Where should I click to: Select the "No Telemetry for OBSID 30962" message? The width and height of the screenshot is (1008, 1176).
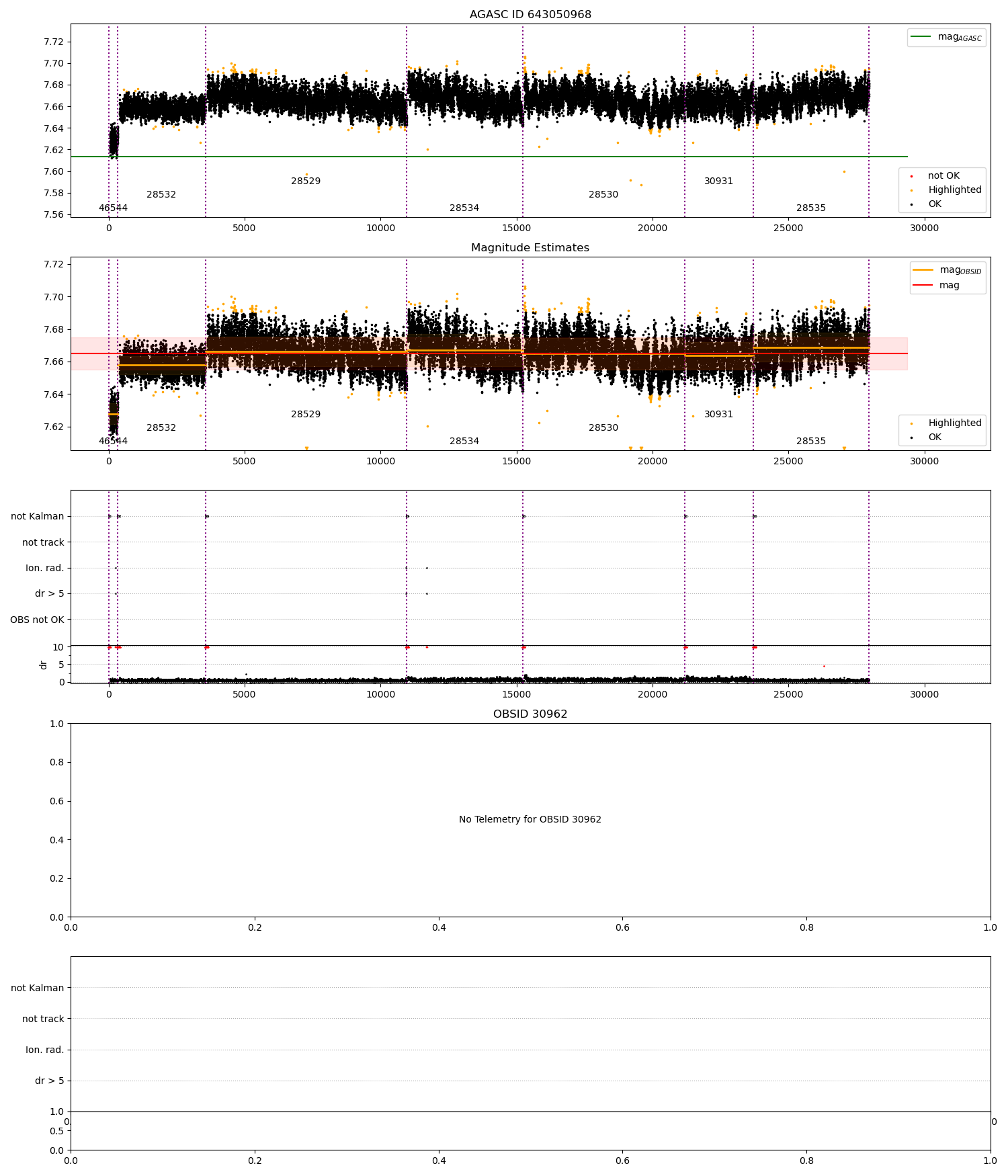tap(530, 820)
